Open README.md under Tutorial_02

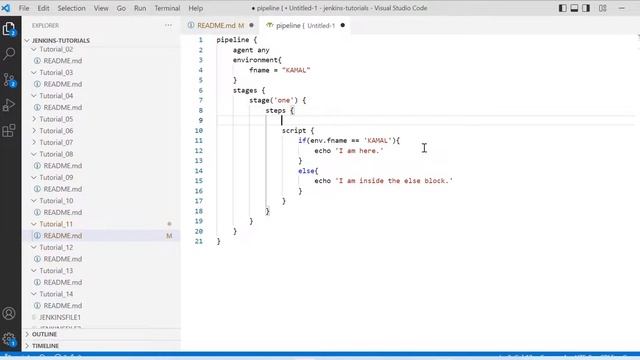62,61
